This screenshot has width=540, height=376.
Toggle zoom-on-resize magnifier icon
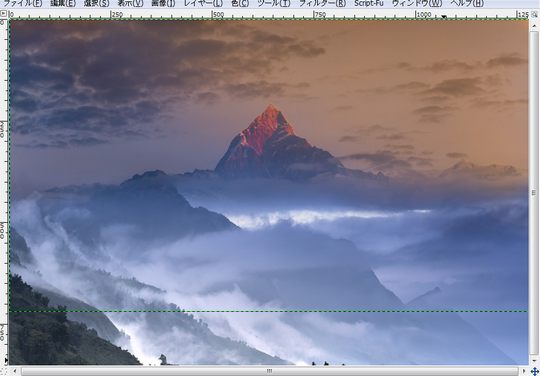click(x=534, y=14)
